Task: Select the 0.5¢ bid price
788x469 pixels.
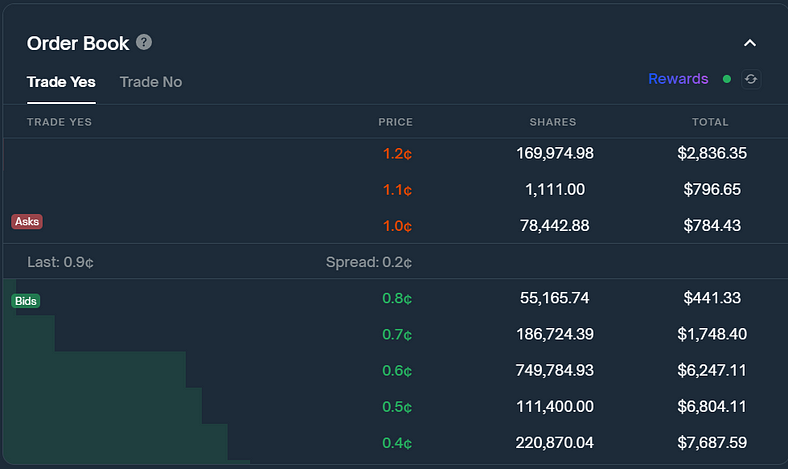Action: (x=397, y=406)
